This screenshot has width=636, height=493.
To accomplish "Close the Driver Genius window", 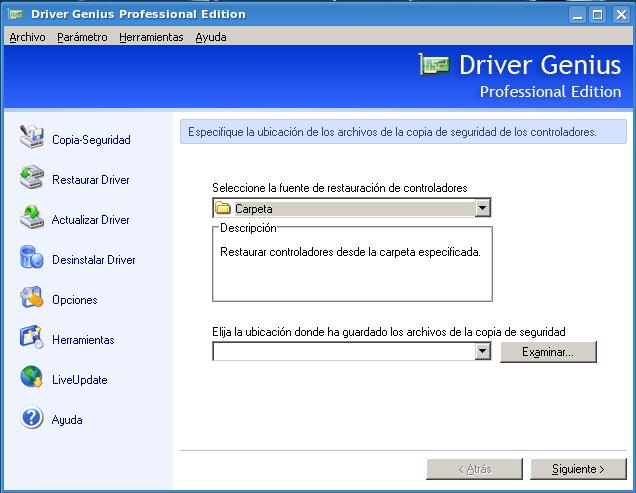I will pyautogui.click(x=621, y=15).
